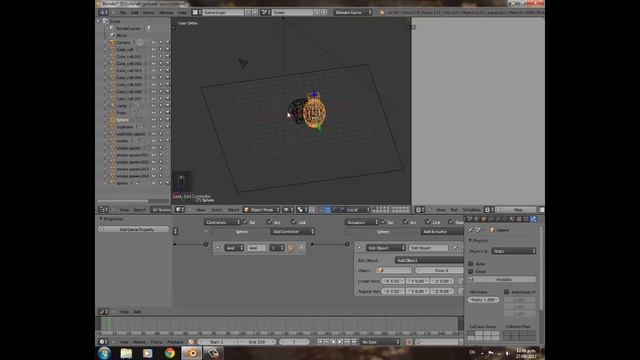Viewport: 640px width, 360px height.
Task: Add a new screen layout with plus button
Action: 248,12
